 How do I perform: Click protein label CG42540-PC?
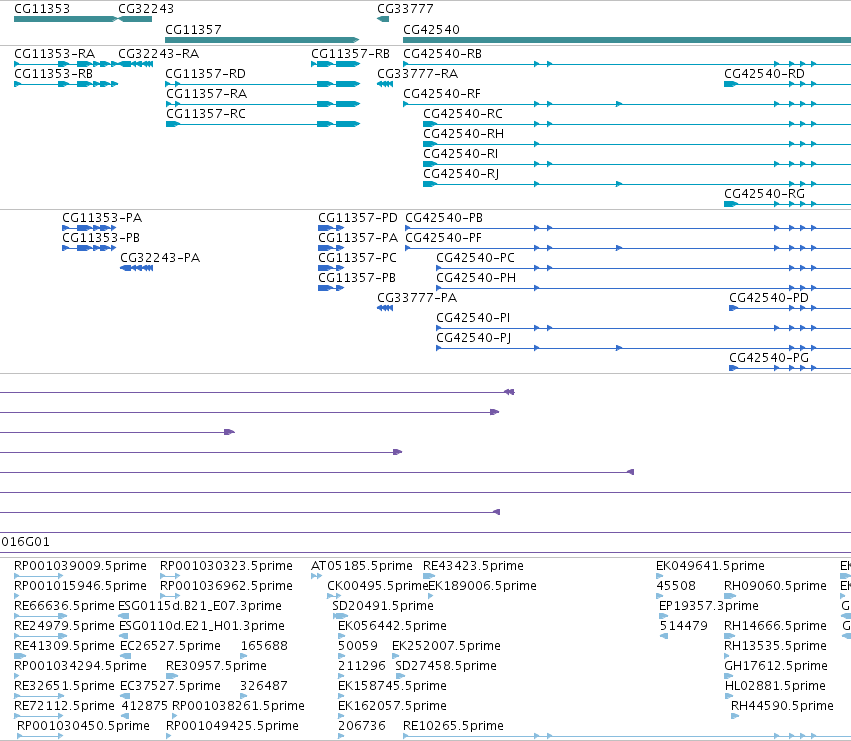click(475, 258)
